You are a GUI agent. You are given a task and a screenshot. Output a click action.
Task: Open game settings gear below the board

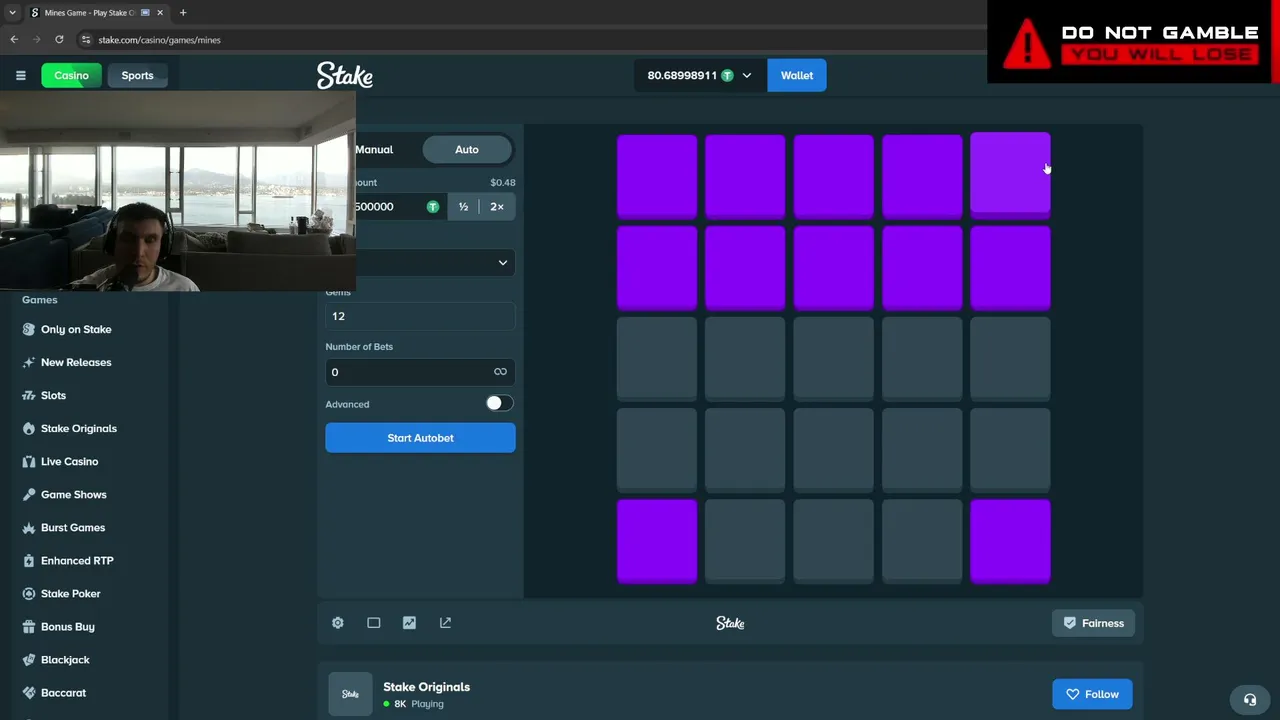pos(338,623)
